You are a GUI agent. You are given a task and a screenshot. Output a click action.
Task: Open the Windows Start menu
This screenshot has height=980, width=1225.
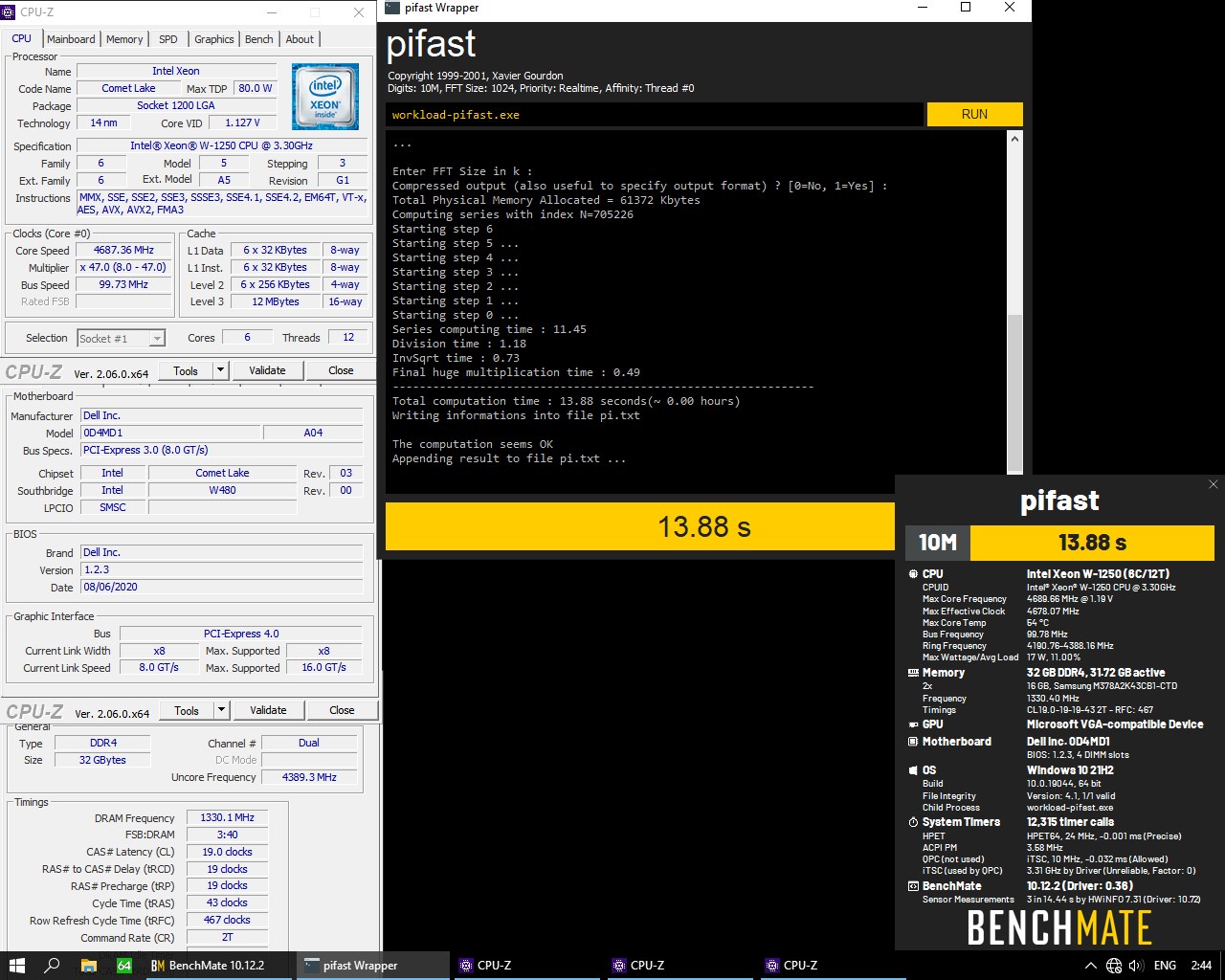click(16, 965)
